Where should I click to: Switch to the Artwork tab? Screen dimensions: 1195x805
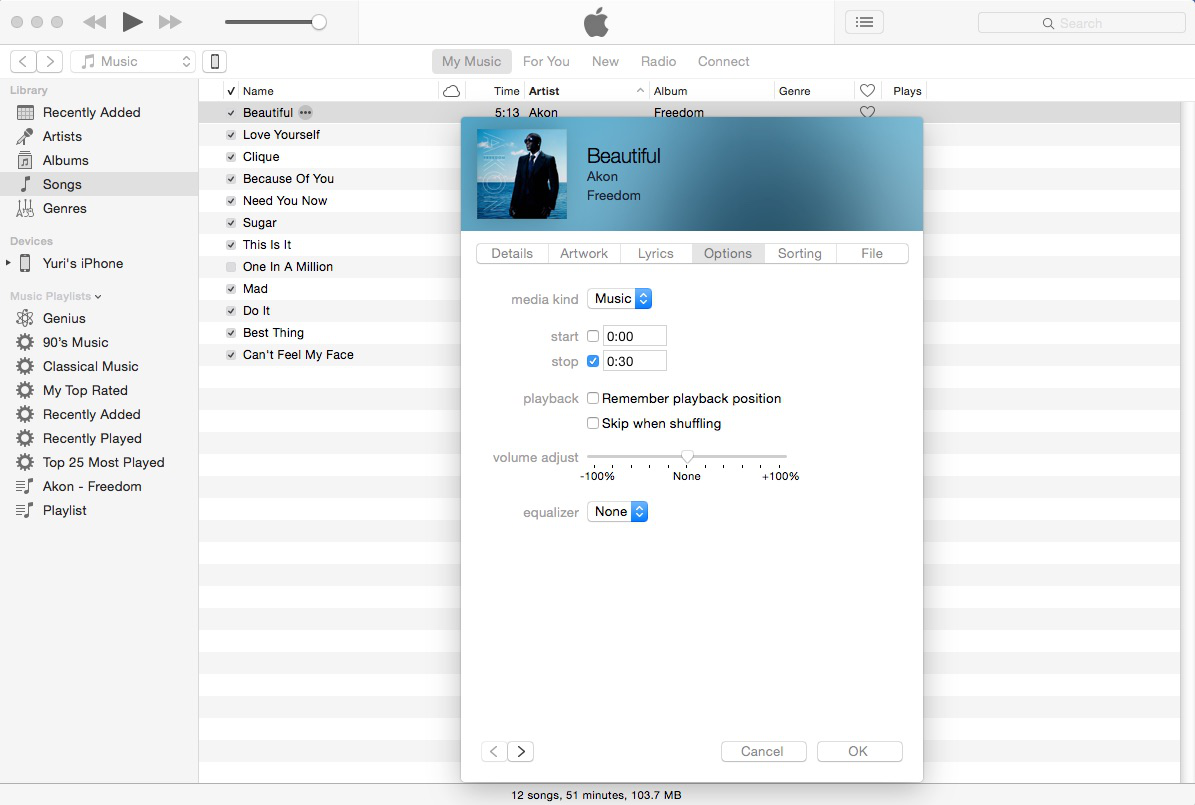point(584,253)
